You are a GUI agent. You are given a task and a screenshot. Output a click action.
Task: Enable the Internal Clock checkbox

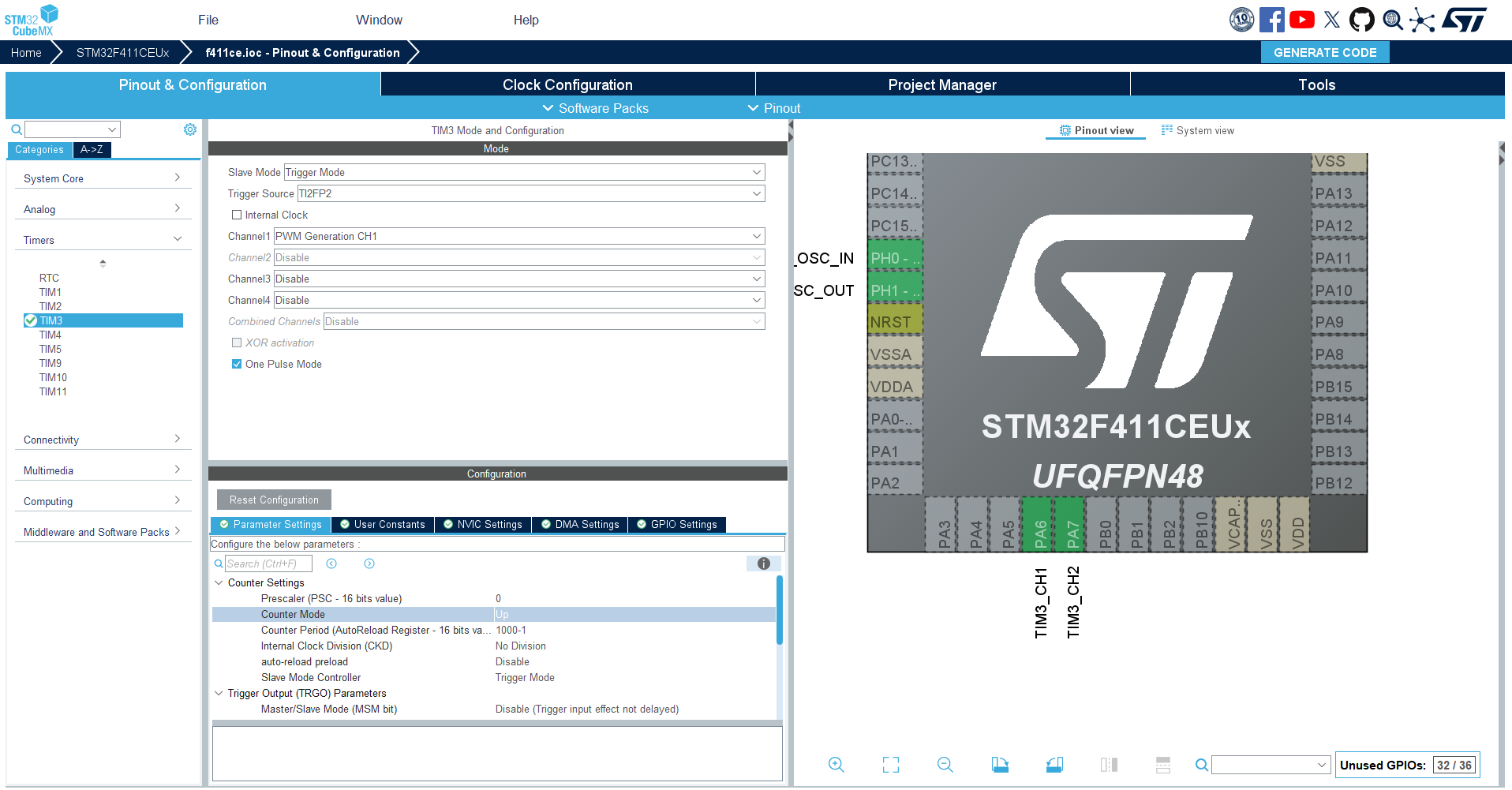pyautogui.click(x=237, y=215)
